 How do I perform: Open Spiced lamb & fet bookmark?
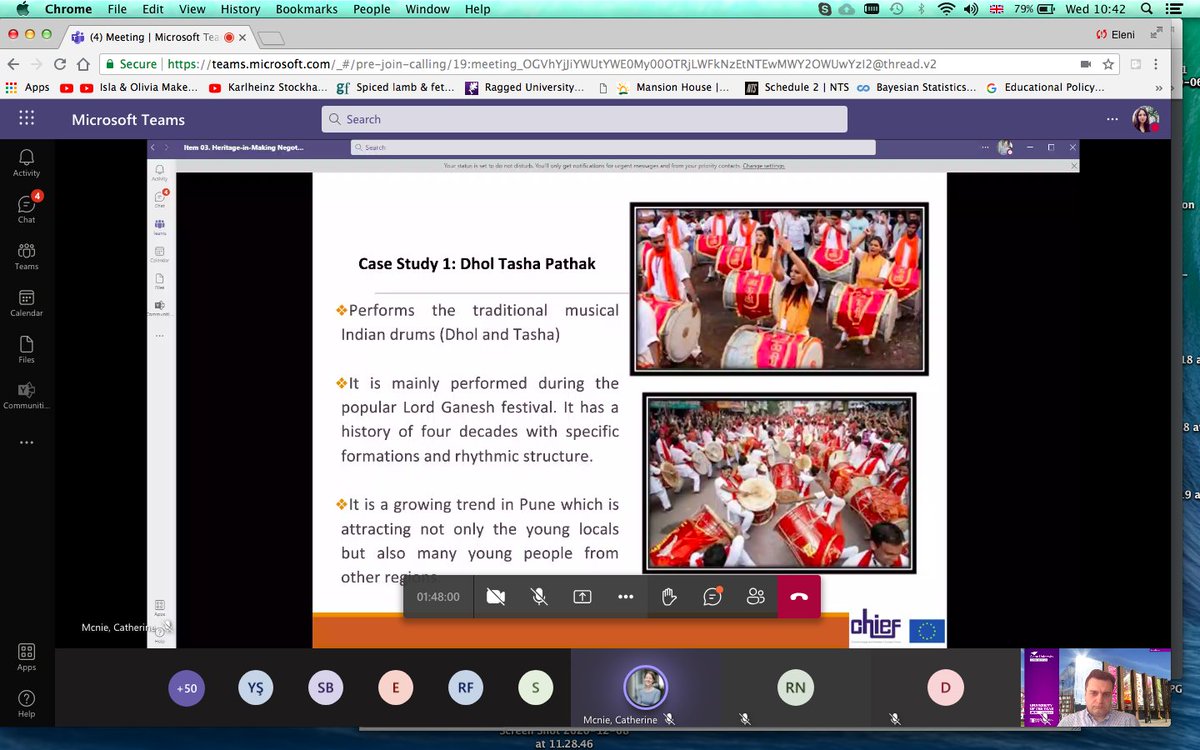396,87
